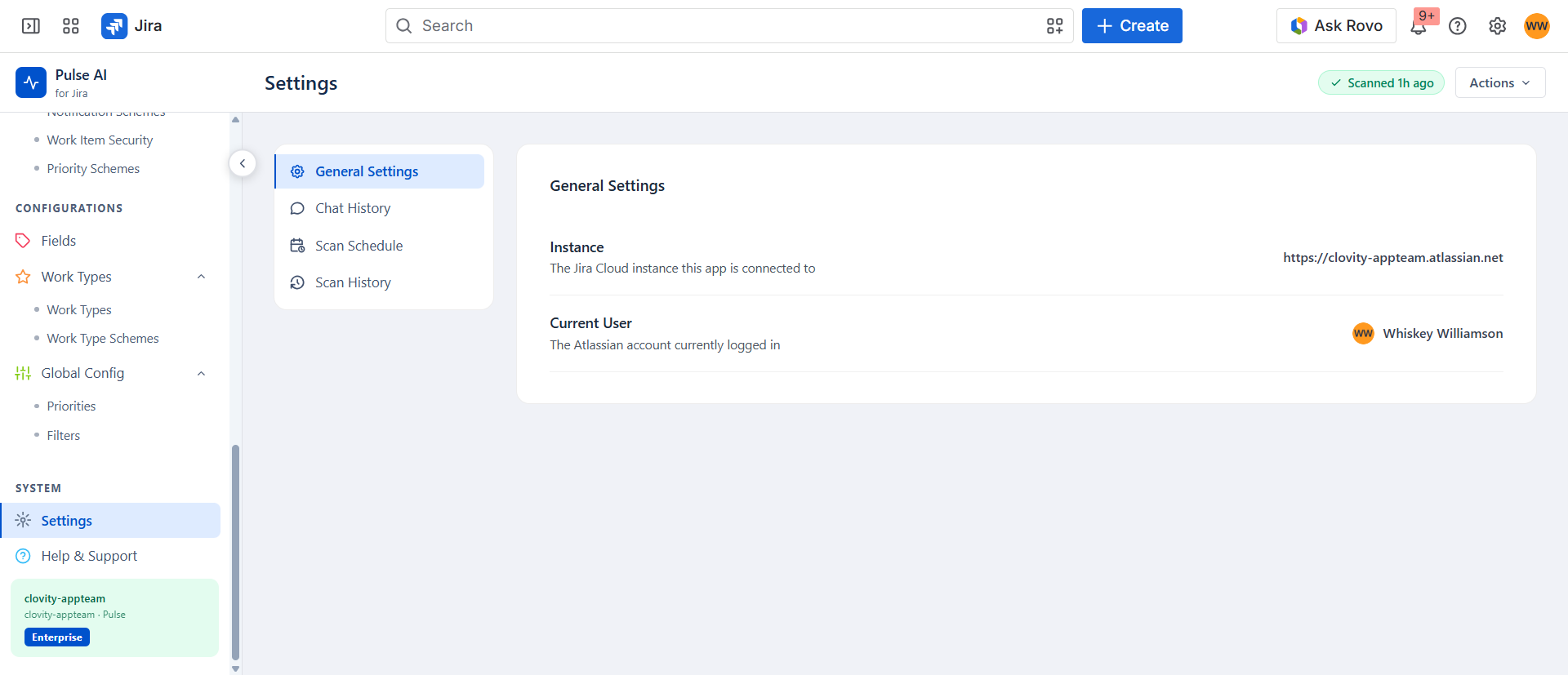This screenshot has width=1568, height=675.
Task: Open the search apps filter icon
Action: pos(1055,26)
